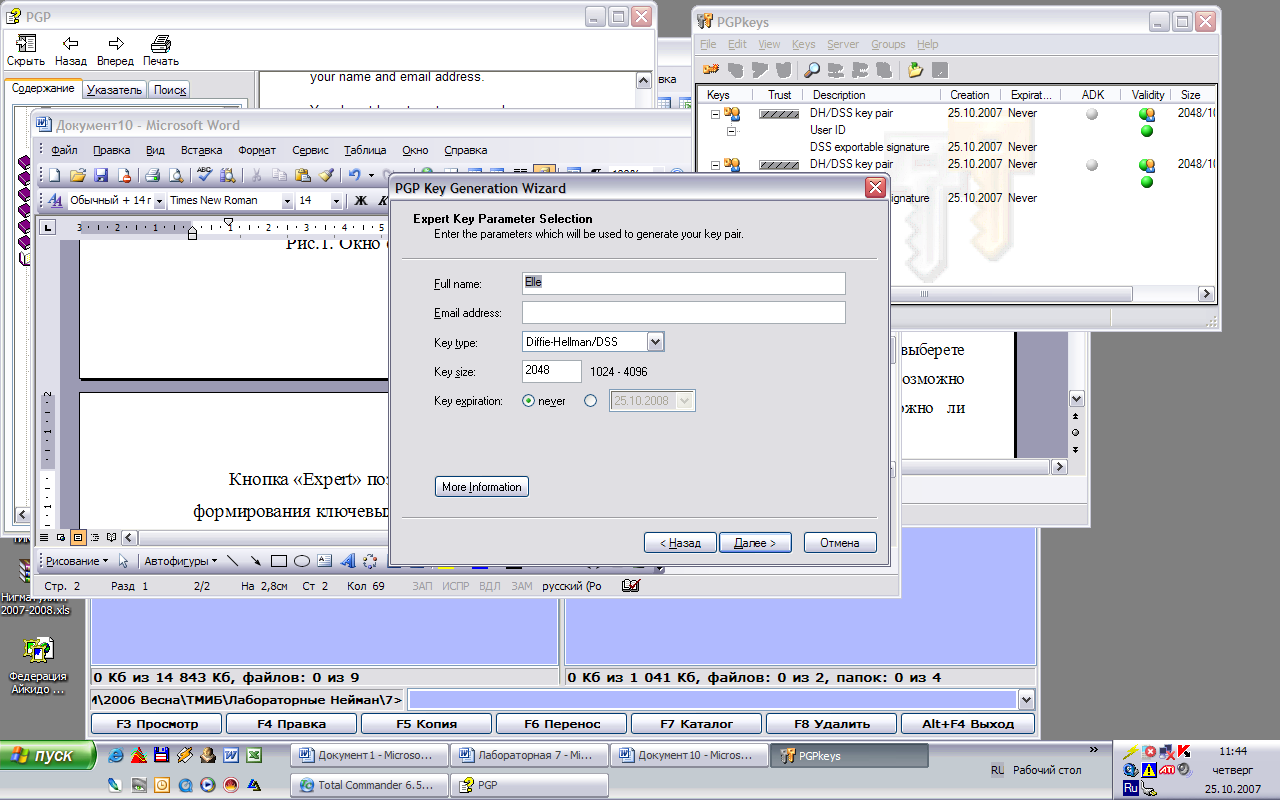Select the Oval drawing tool in Word

click(x=301, y=561)
